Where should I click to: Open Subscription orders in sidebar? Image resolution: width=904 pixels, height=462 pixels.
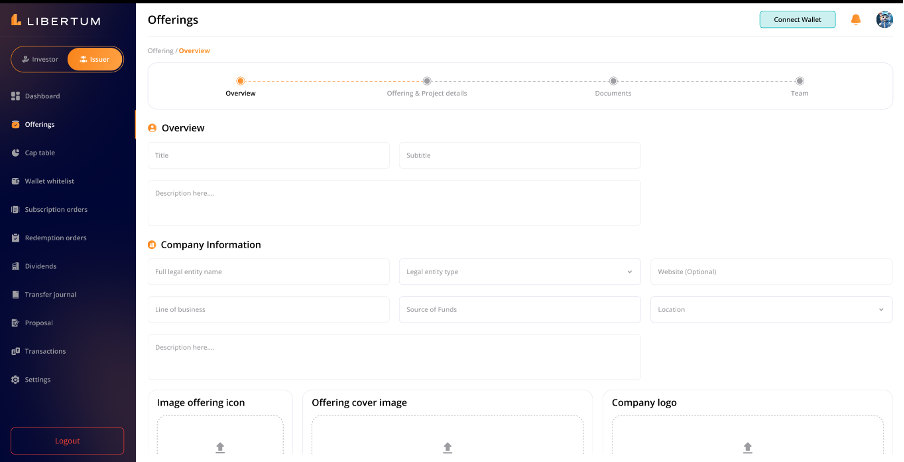pyautogui.click(x=56, y=210)
